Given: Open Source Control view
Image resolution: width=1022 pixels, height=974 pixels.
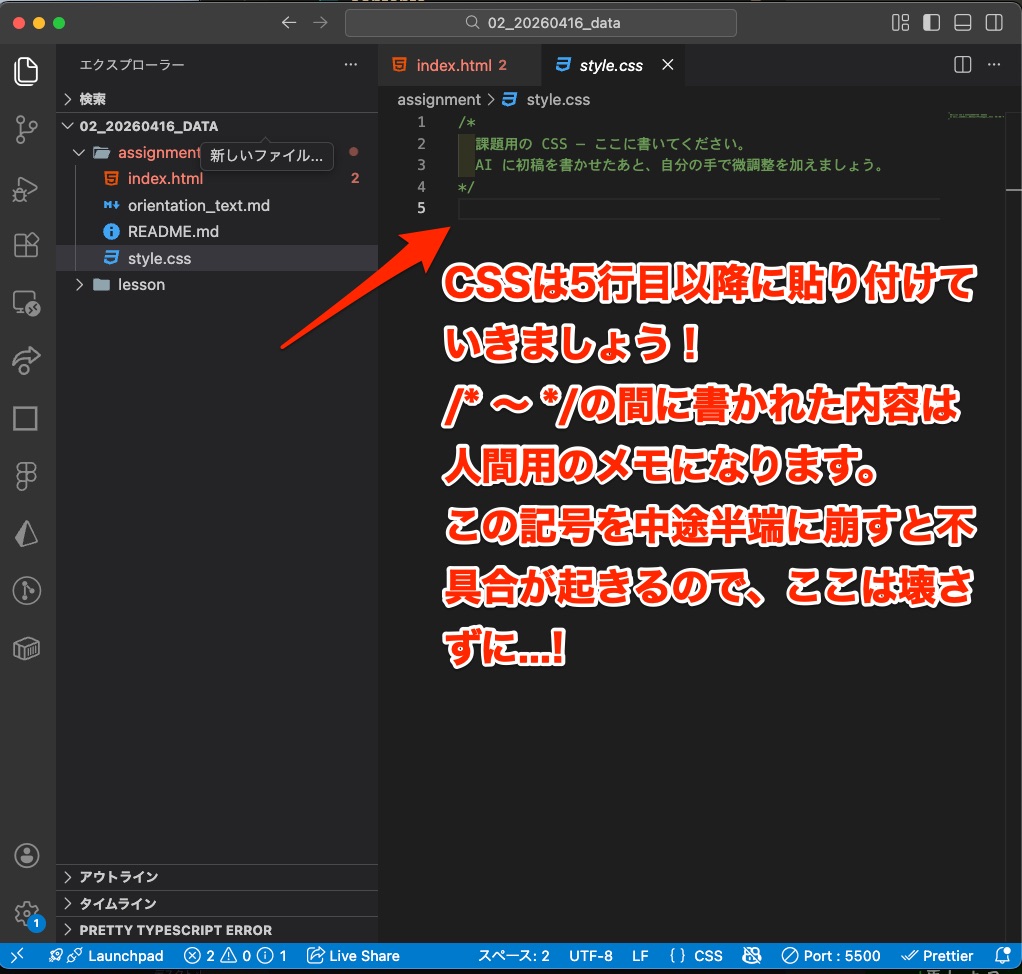Looking at the screenshot, I should click(26, 129).
